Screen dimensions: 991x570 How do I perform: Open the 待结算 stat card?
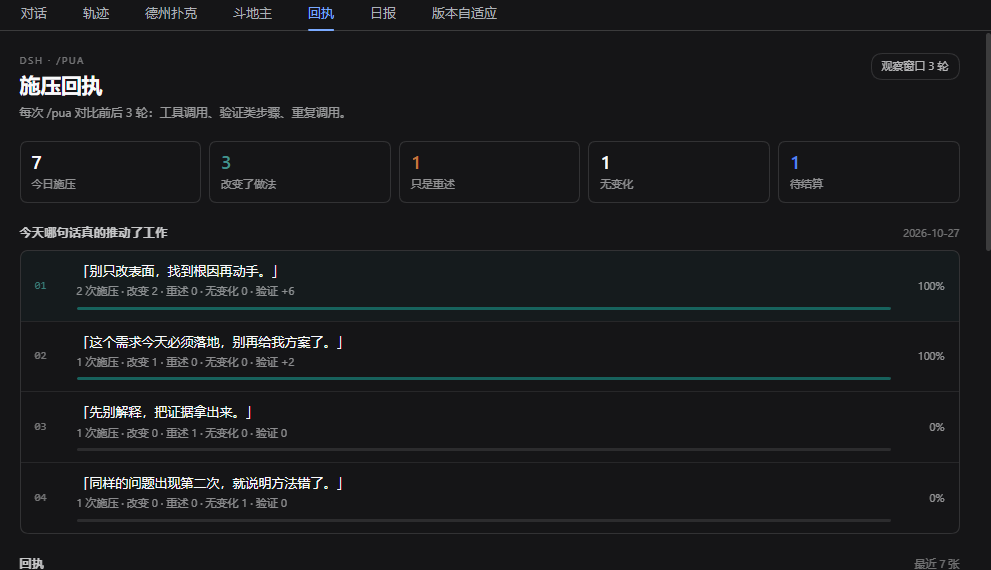click(868, 172)
